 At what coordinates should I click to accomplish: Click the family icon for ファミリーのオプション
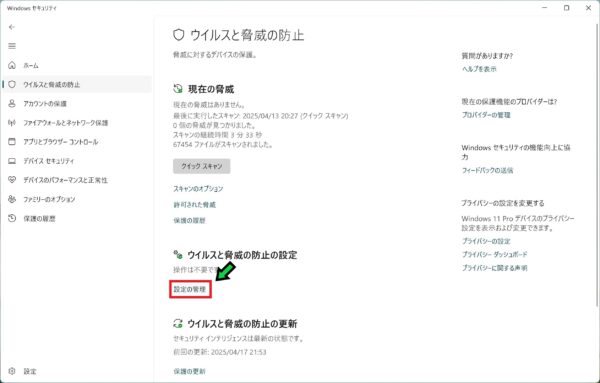12,199
